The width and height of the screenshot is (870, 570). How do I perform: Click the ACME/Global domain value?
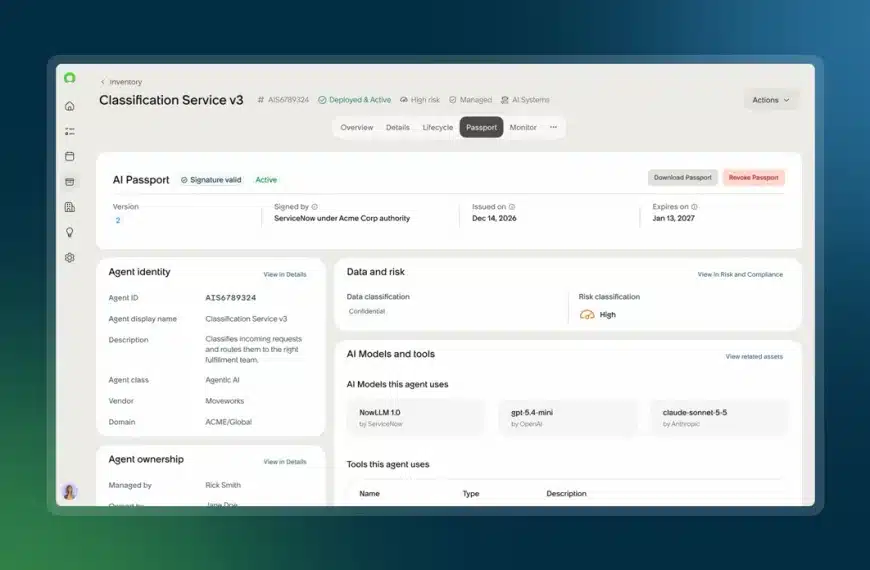(x=229, y=422)
